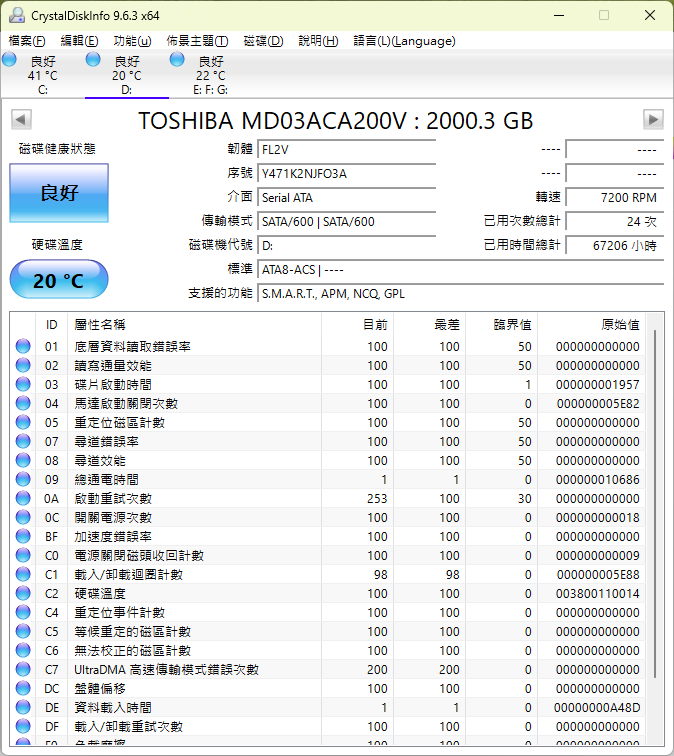Image resolution: width=674 pixels, height=756 pixels.
Task: Click status orb for attribute C4
Action: 23,612
